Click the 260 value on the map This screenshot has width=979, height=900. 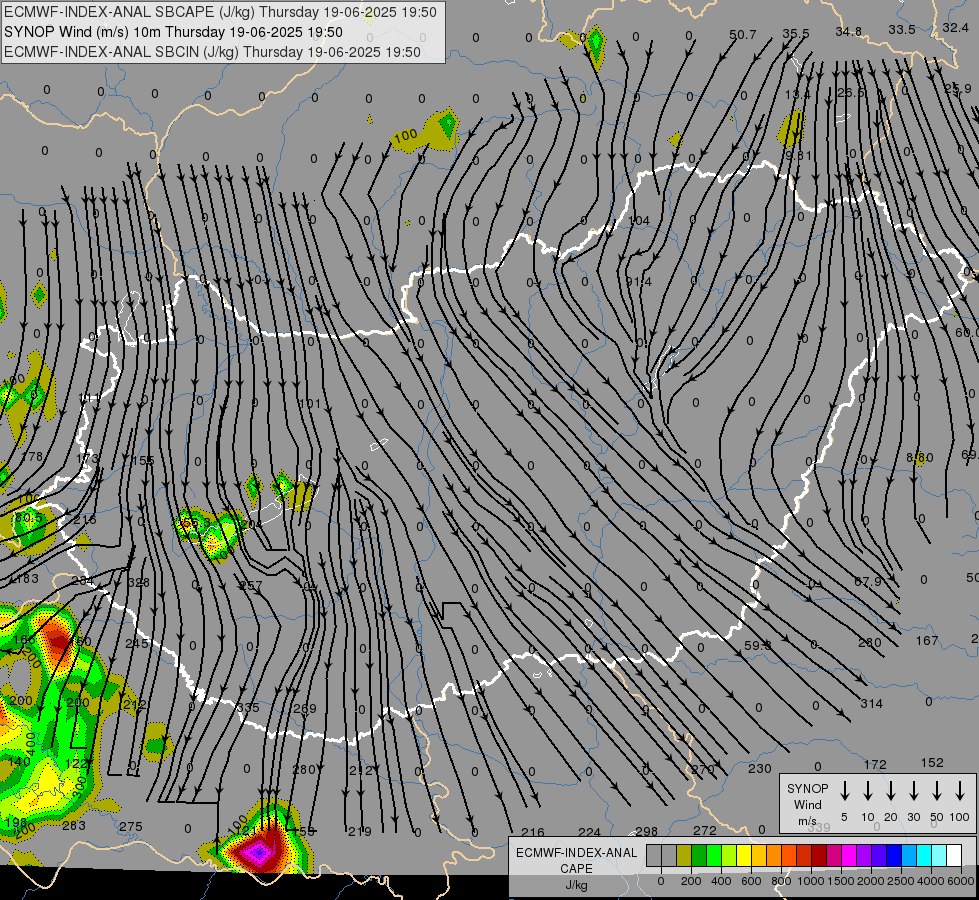pyautogui.click(x=870, y=642)
